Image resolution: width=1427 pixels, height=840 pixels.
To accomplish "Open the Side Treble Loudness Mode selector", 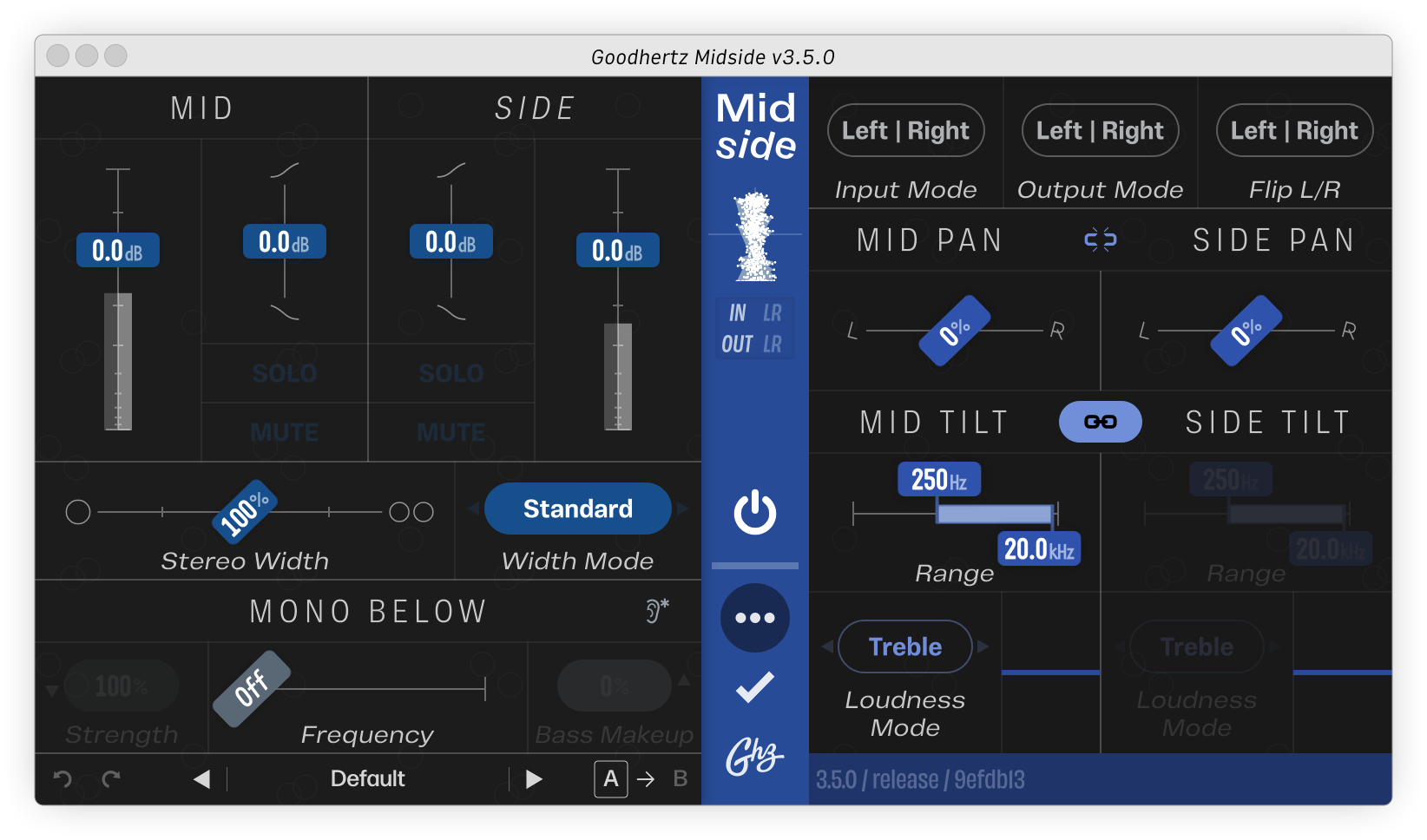I will click(1197, 646).
